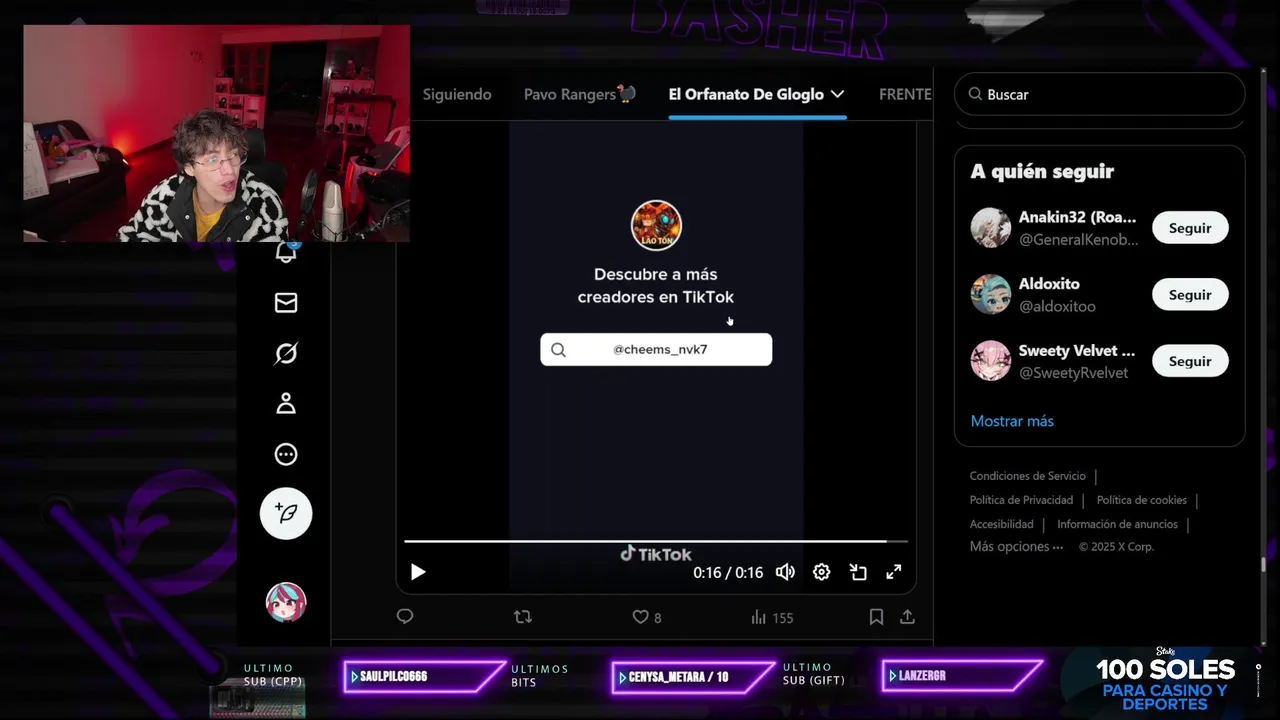Open Política de cookies link
This screenshot has height=720, width=1280.
pyautogui.click(x=1142, y=500)
